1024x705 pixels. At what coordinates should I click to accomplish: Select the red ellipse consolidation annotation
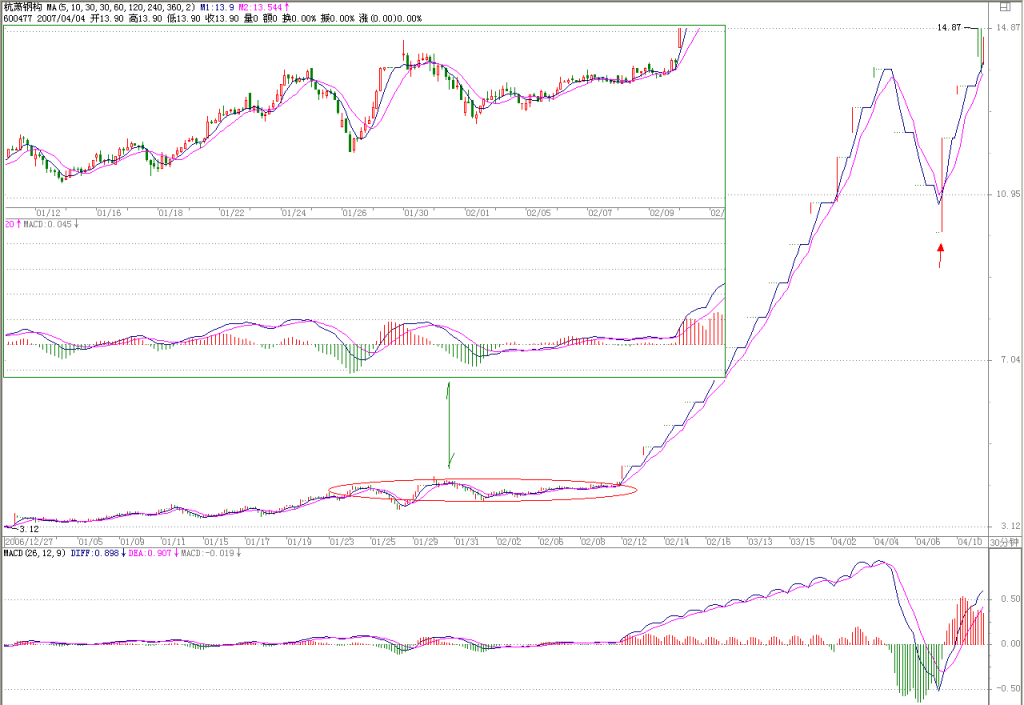point(482,489)
